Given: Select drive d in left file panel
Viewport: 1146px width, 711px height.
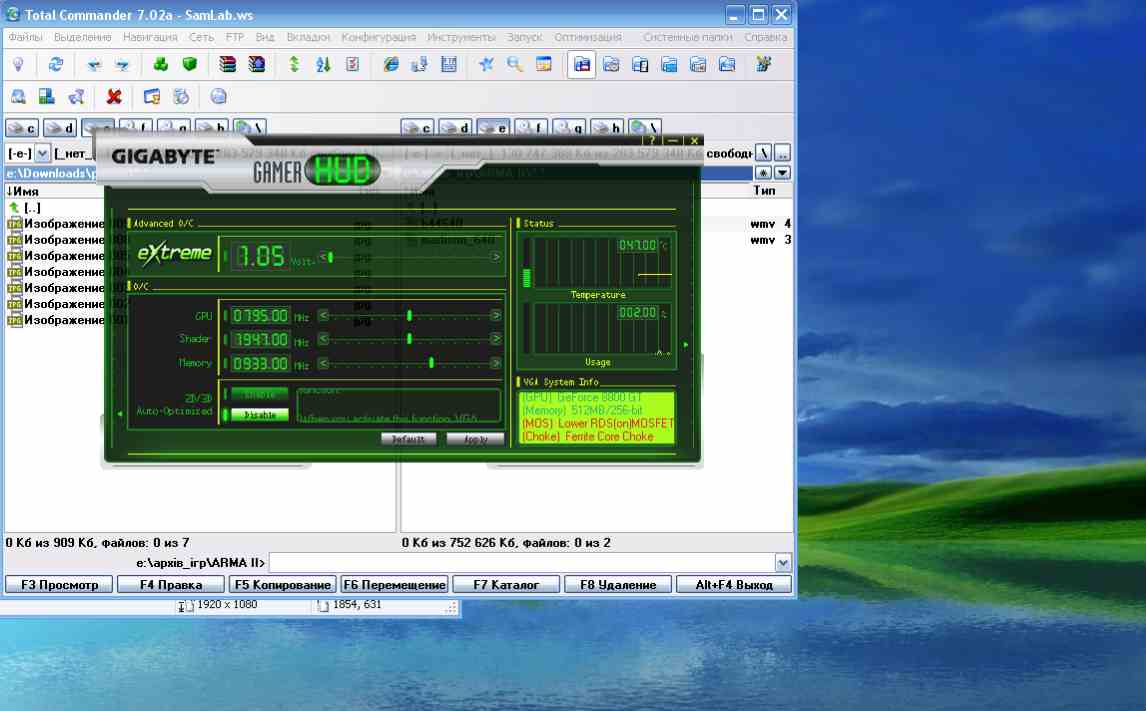Looking at the screenshot, I should 60,128.
